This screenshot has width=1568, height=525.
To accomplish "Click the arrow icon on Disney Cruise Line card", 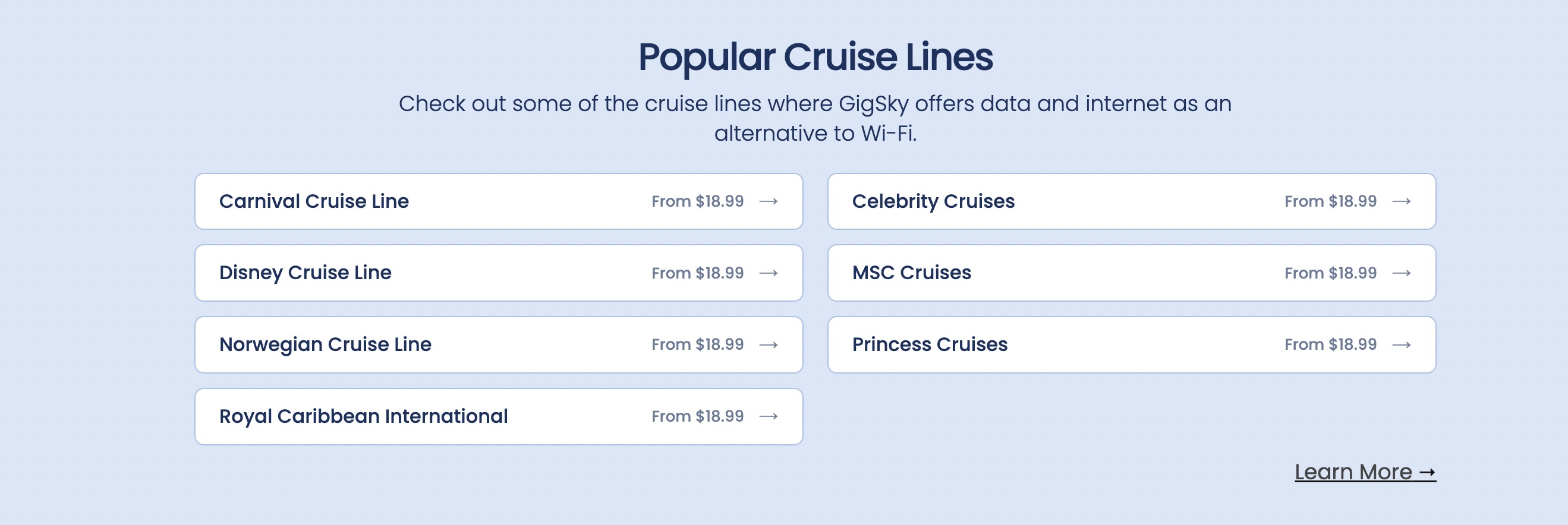I will click(770, 273).
